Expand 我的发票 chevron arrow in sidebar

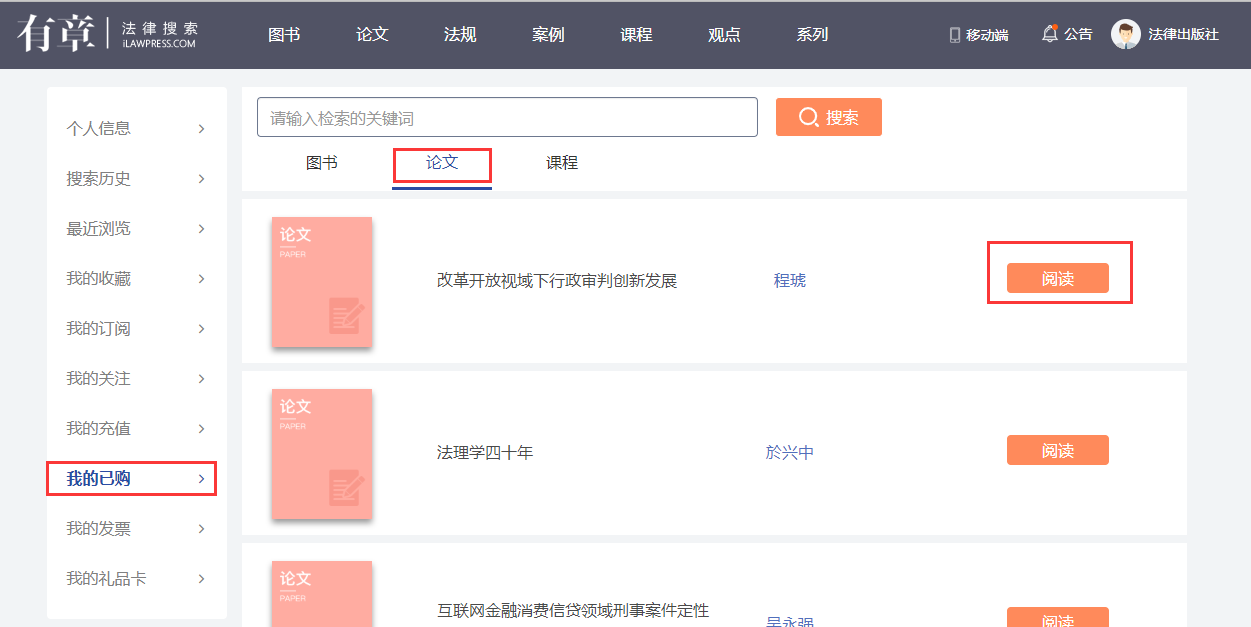[x=202, y=529]
